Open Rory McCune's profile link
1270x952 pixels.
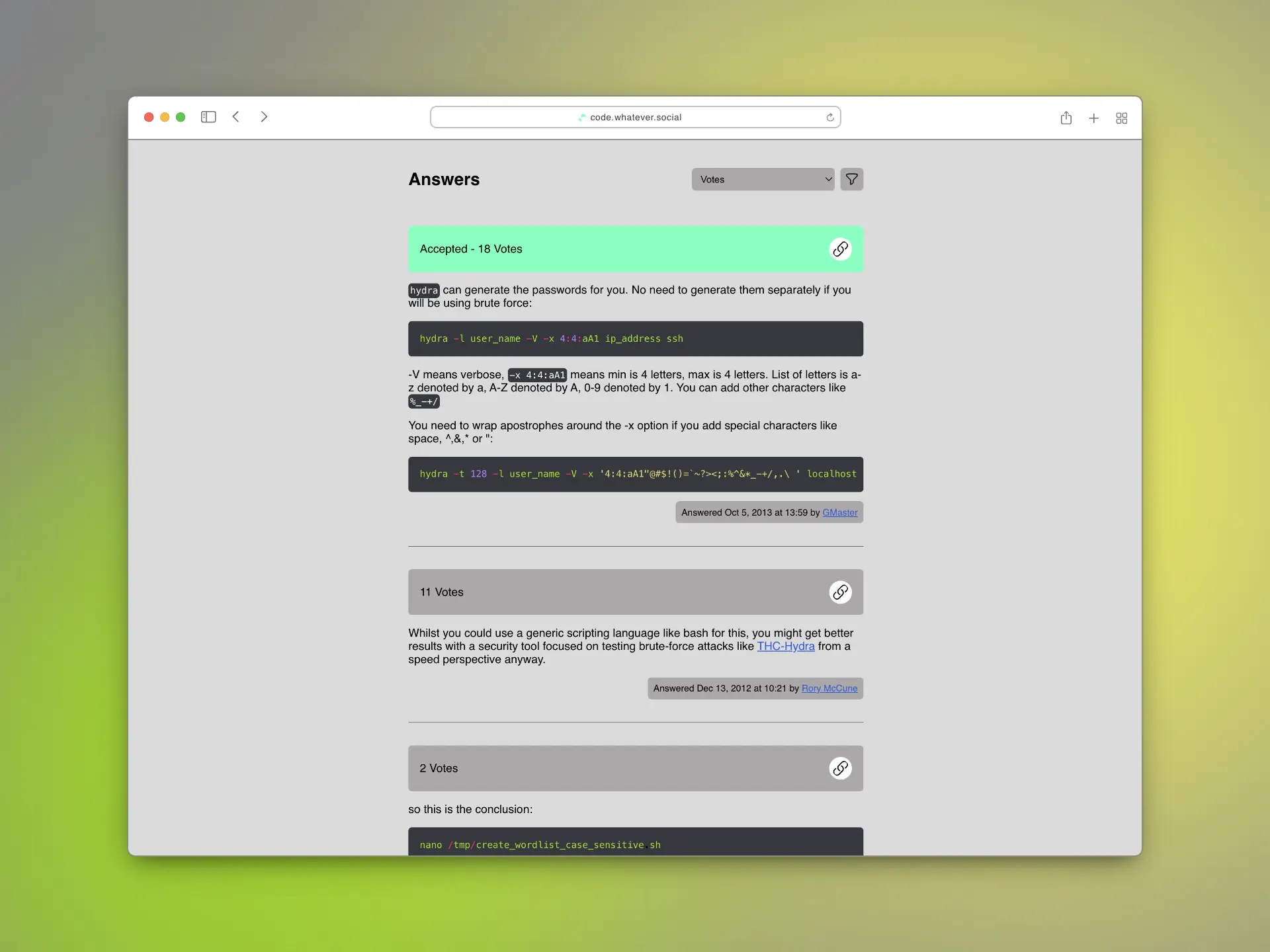[x=829, y=688]
